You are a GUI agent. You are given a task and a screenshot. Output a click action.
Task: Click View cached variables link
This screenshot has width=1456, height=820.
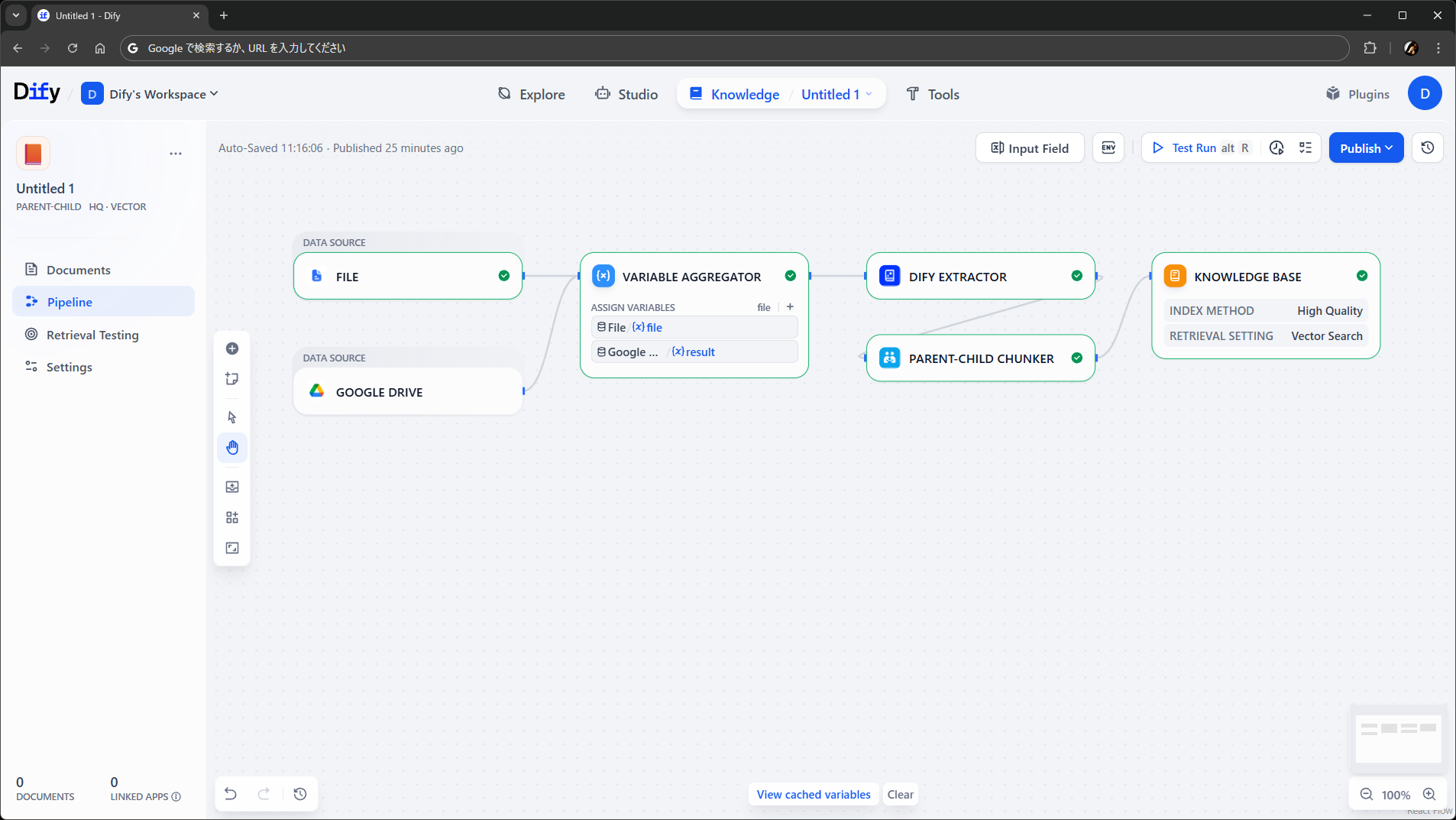click(813, 795)
